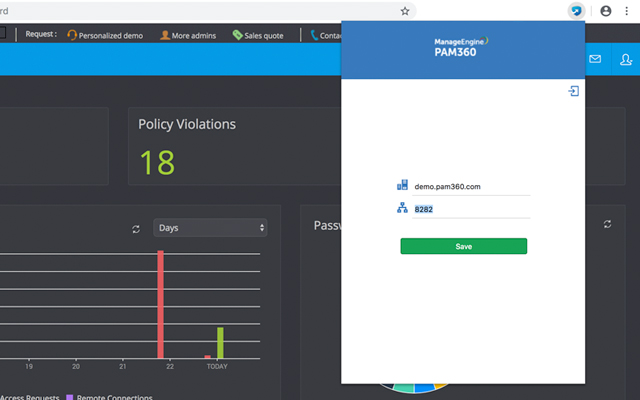Image resolution: width=640 pixels, height=400 pixels.
Task: Click the Sales quote link
Action: coord(264,36)
